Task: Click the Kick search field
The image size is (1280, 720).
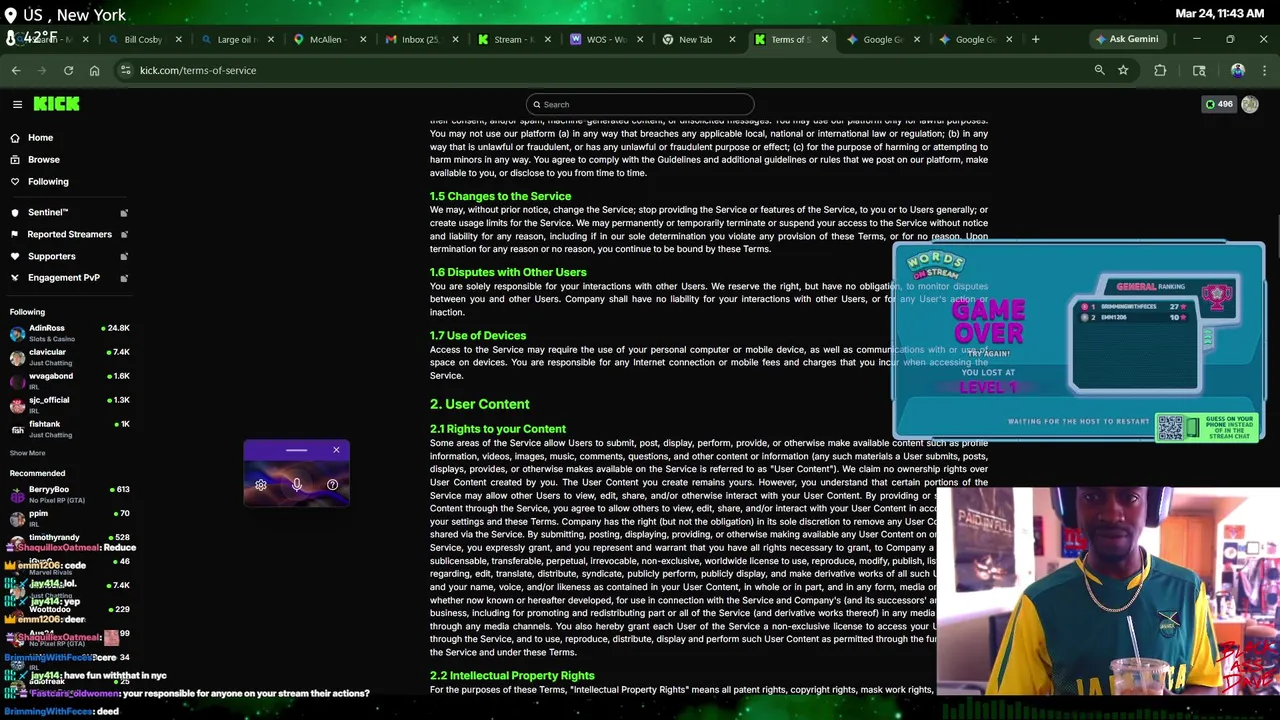Action: (x=640, y=104)
